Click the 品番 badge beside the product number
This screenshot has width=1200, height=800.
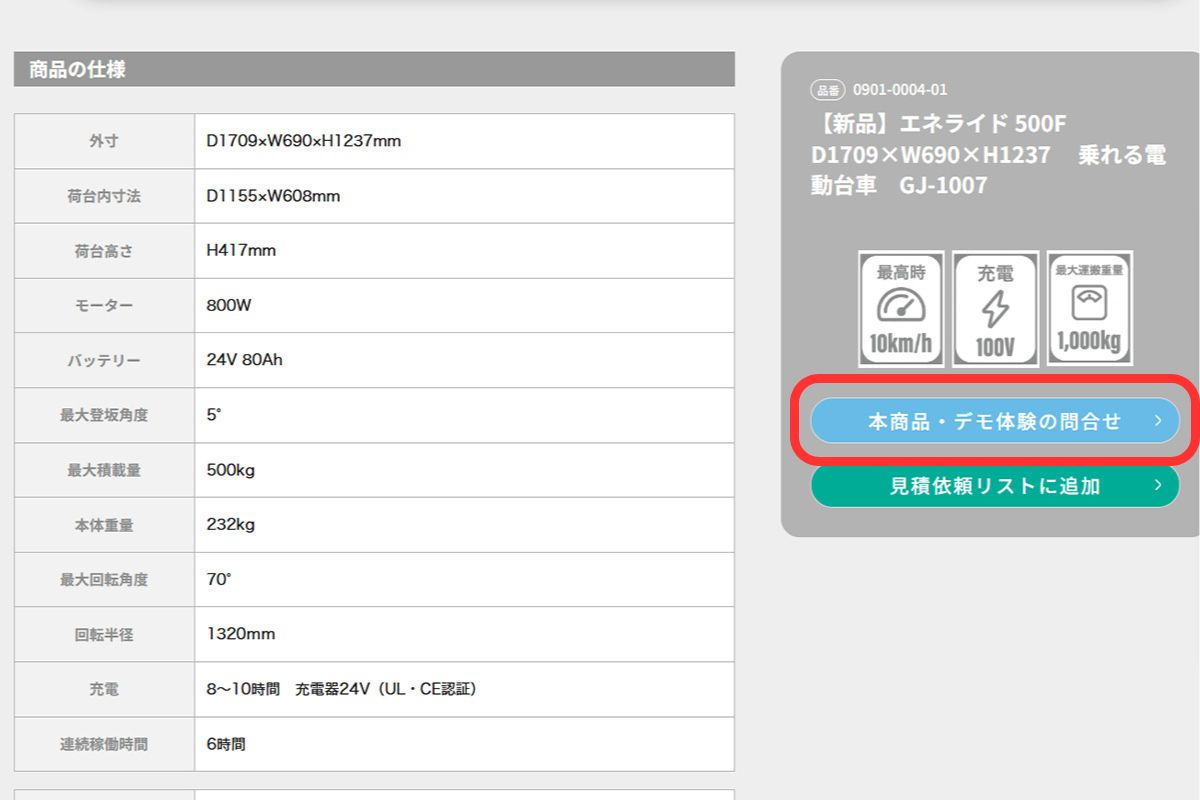827,90
